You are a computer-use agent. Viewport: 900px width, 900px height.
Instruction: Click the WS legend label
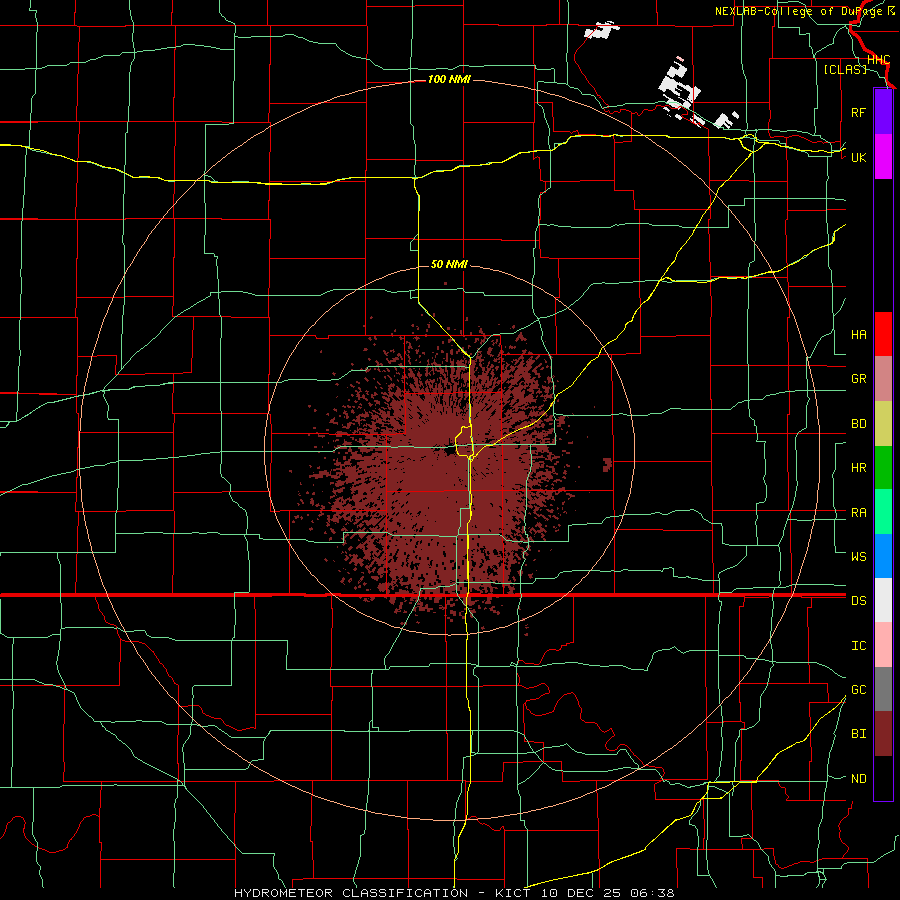coord(858,556)
